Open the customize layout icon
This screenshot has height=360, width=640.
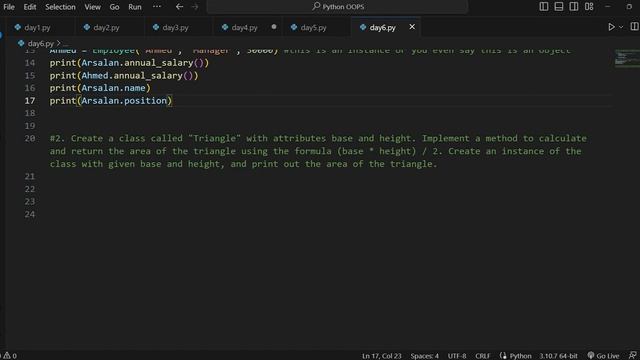pos(589,7)
